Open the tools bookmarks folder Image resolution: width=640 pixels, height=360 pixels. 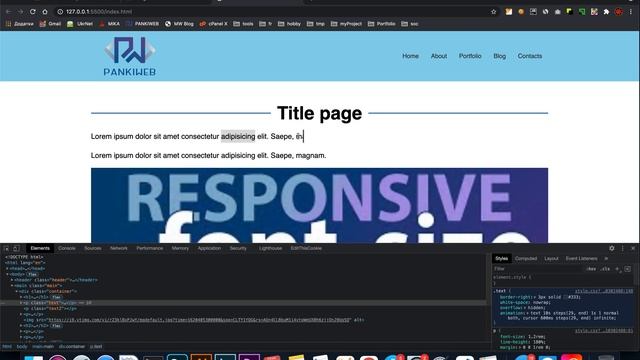(x=243, y=24)
